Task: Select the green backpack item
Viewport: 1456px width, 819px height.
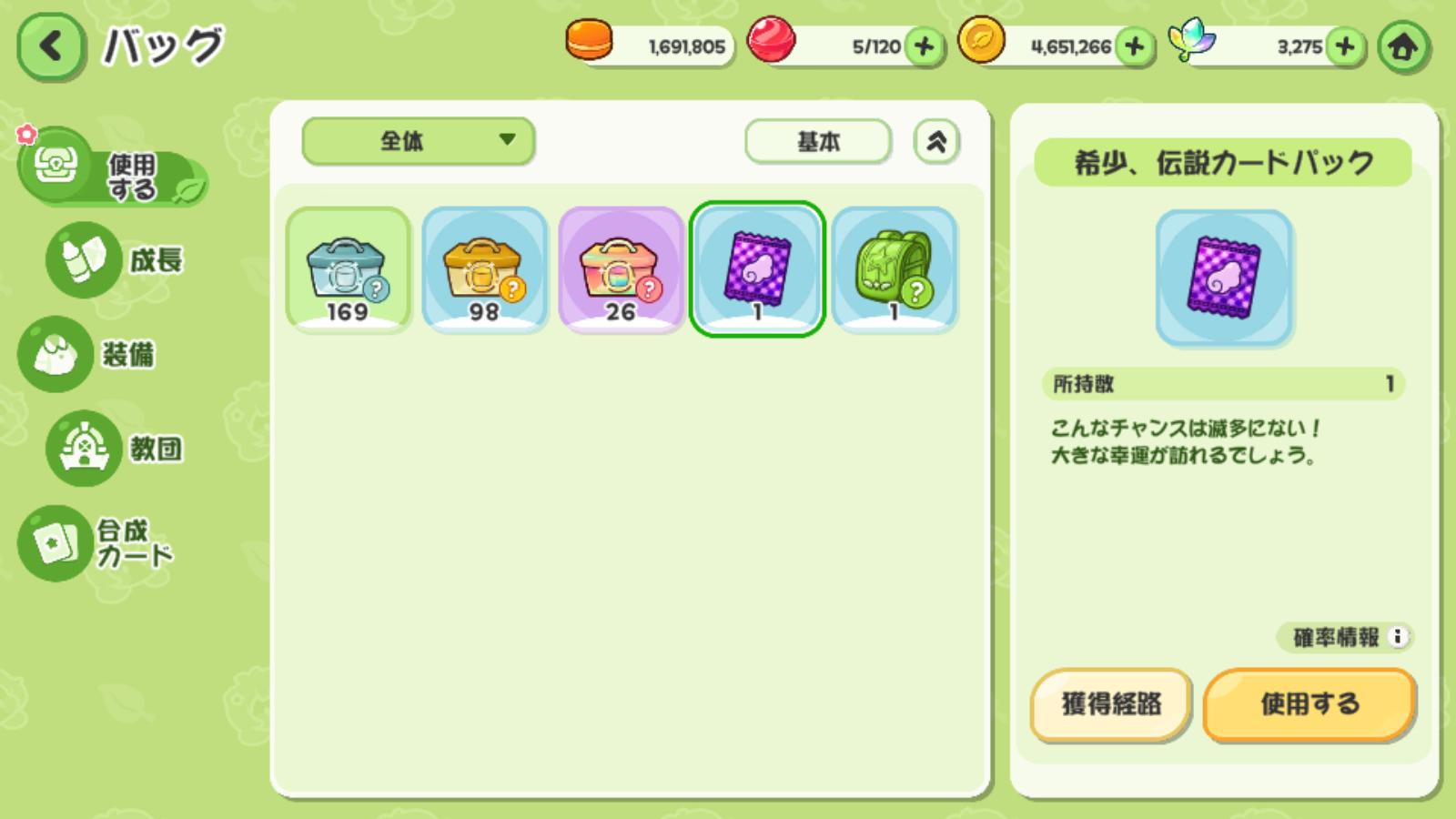Action: point(895,269)
